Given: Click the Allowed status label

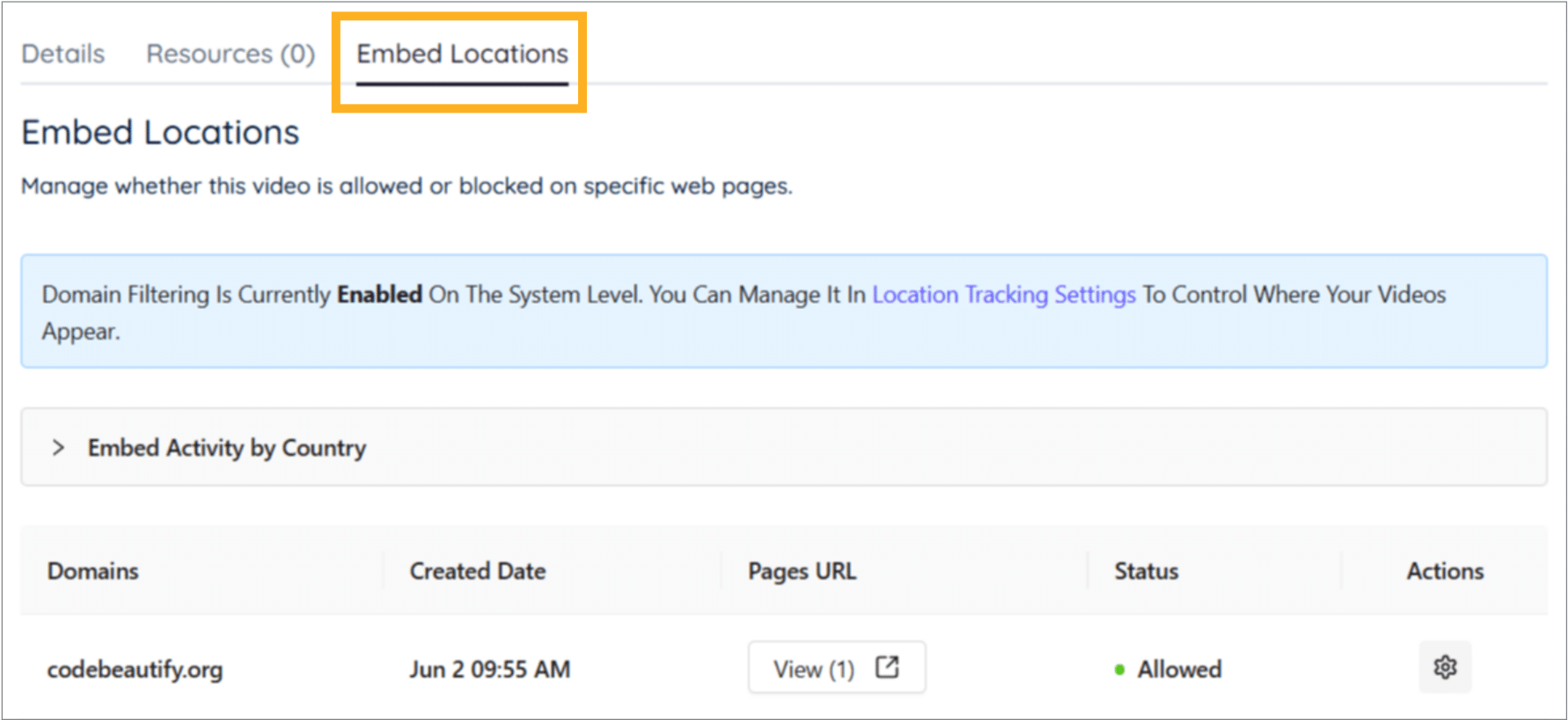Looking at the screenshot, I should click(1179, 670).
